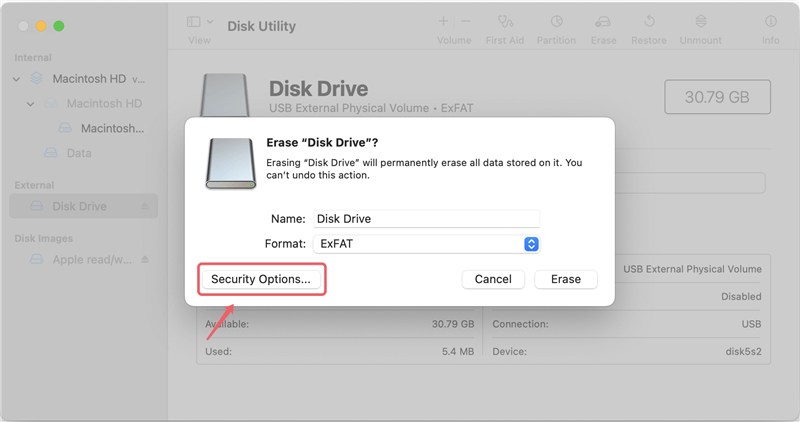This screenshot has width=800, height=422.
Task: Confirm with the Erase button
Action: tap(565, 279)
